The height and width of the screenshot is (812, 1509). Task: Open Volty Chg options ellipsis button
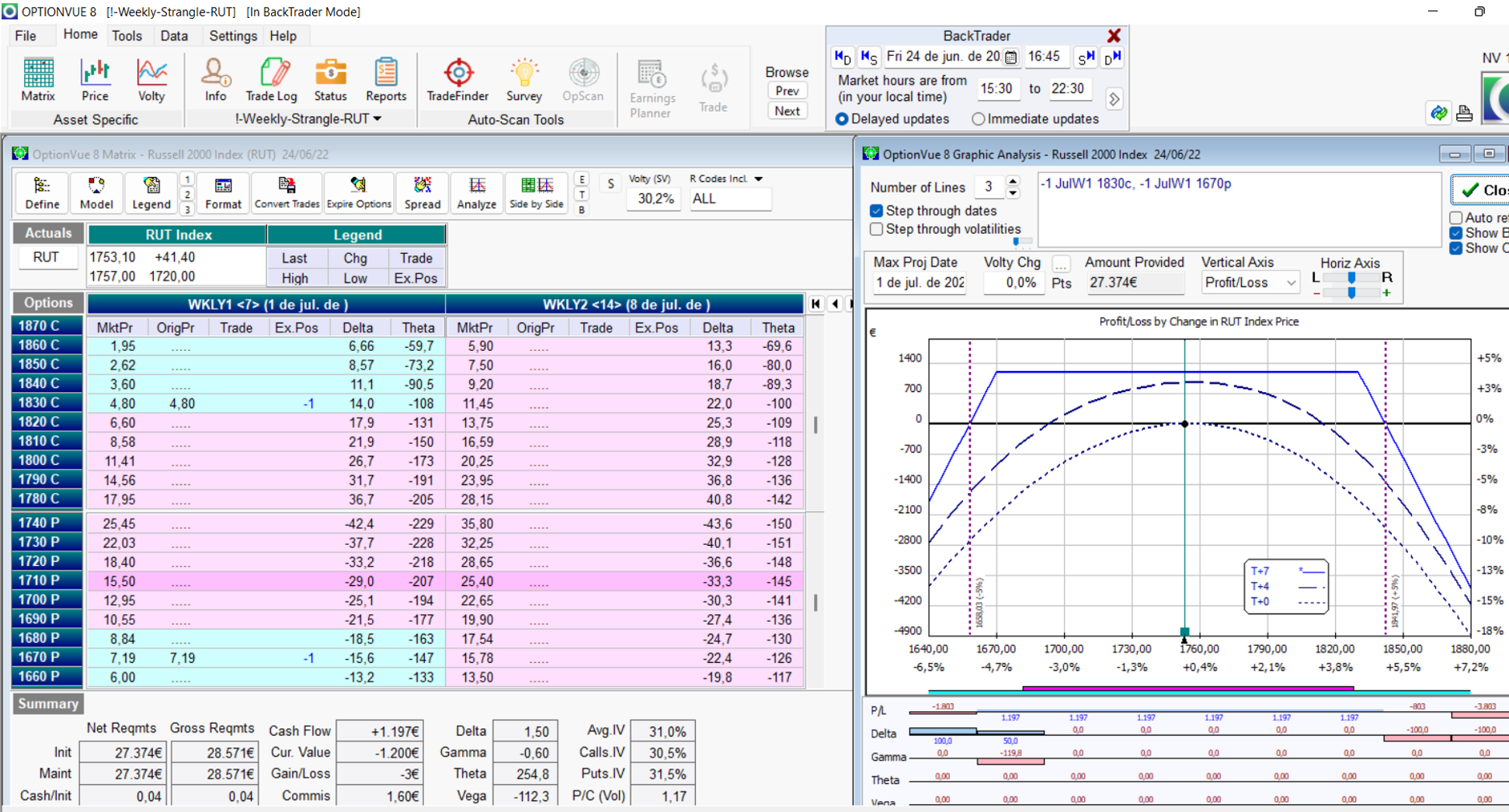[1061, 264]
